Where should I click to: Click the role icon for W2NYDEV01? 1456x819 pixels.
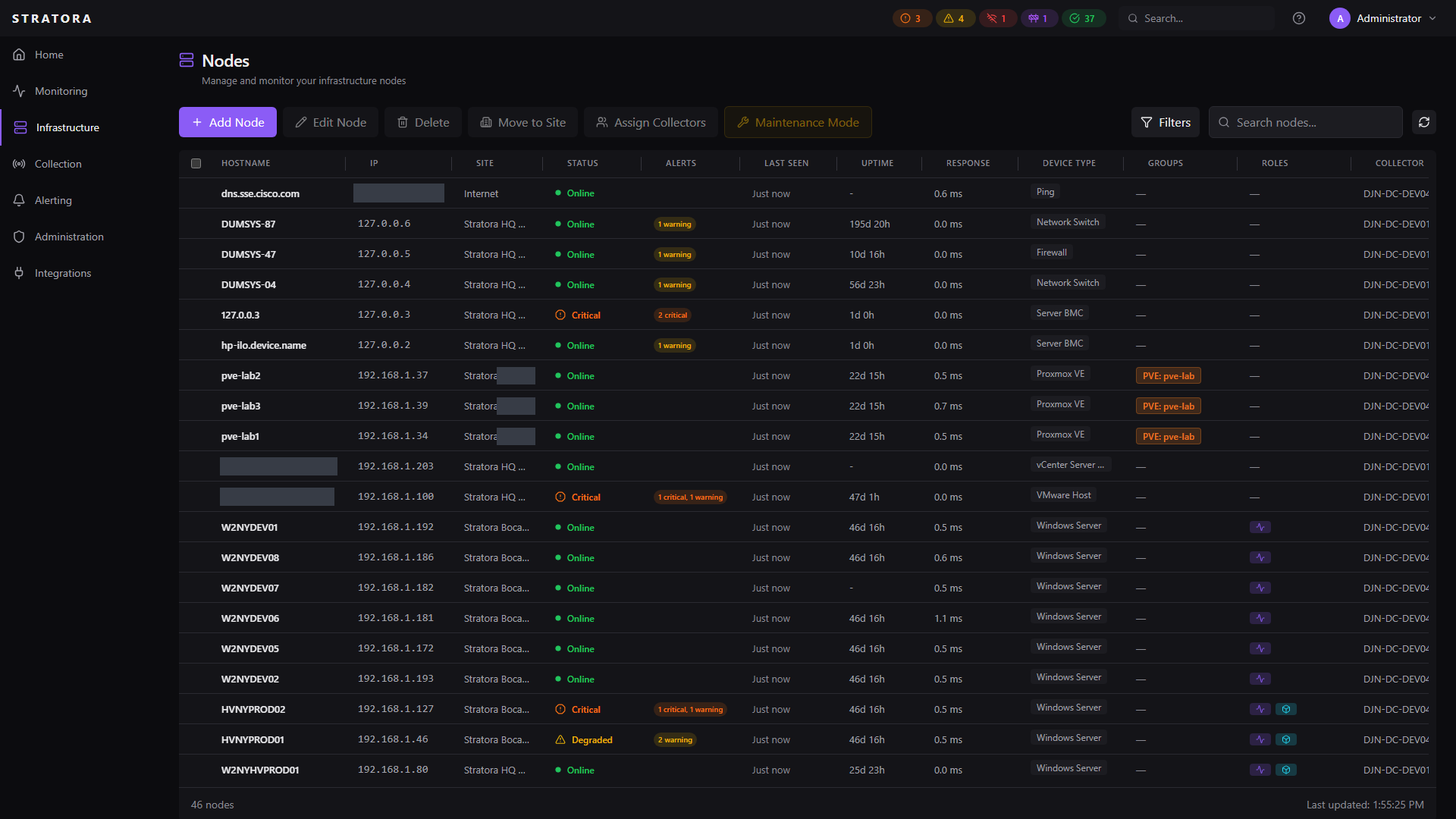[x=1260, y=527]
